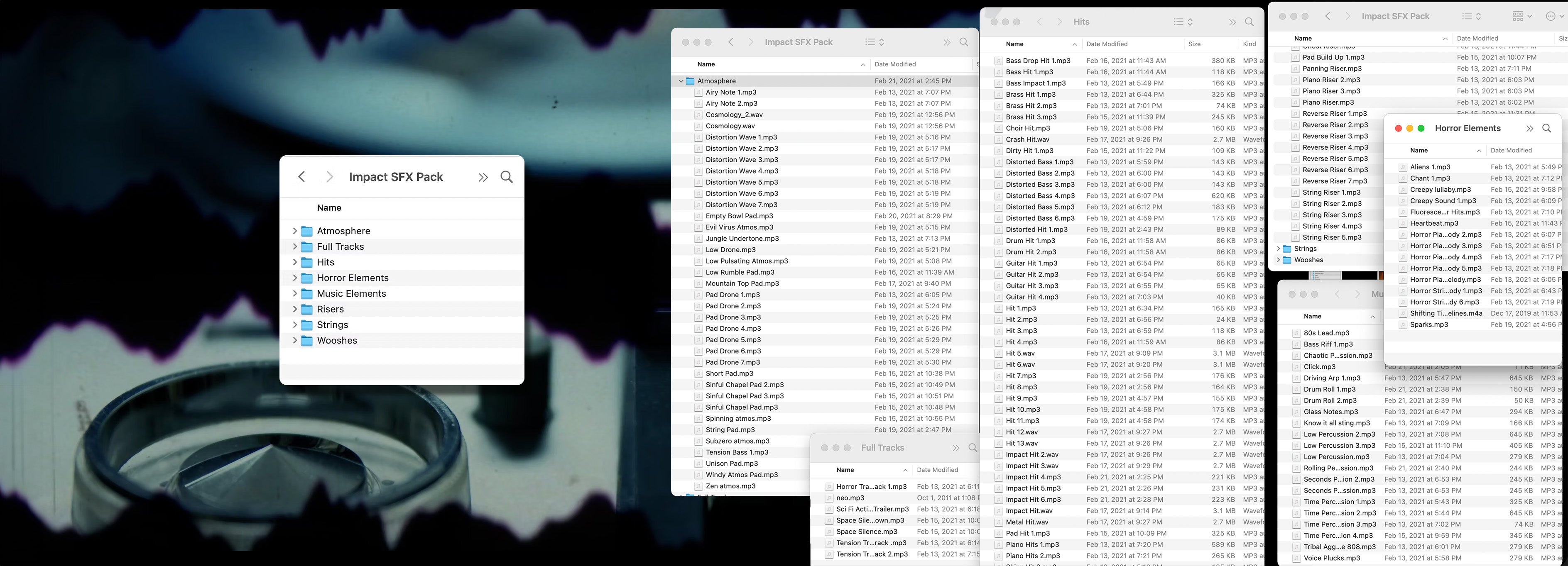Expand the Music Elements folder row
The height and width of the screenshot is (566, 1568).
click(x=295, y=294)
